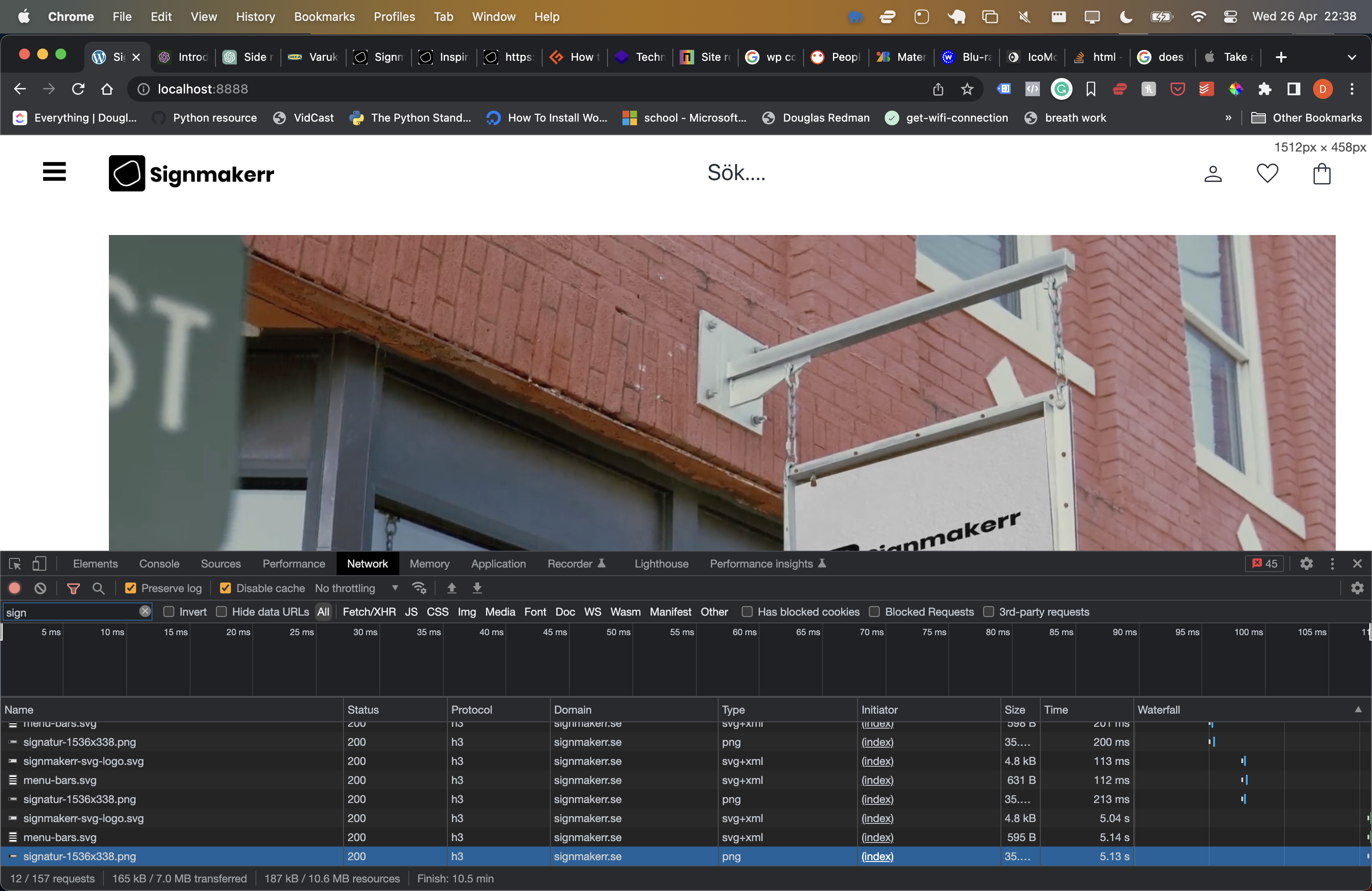Expand the Chrome tab search chevron
The image size is (1372, 891).
(x=1351, y=57)
